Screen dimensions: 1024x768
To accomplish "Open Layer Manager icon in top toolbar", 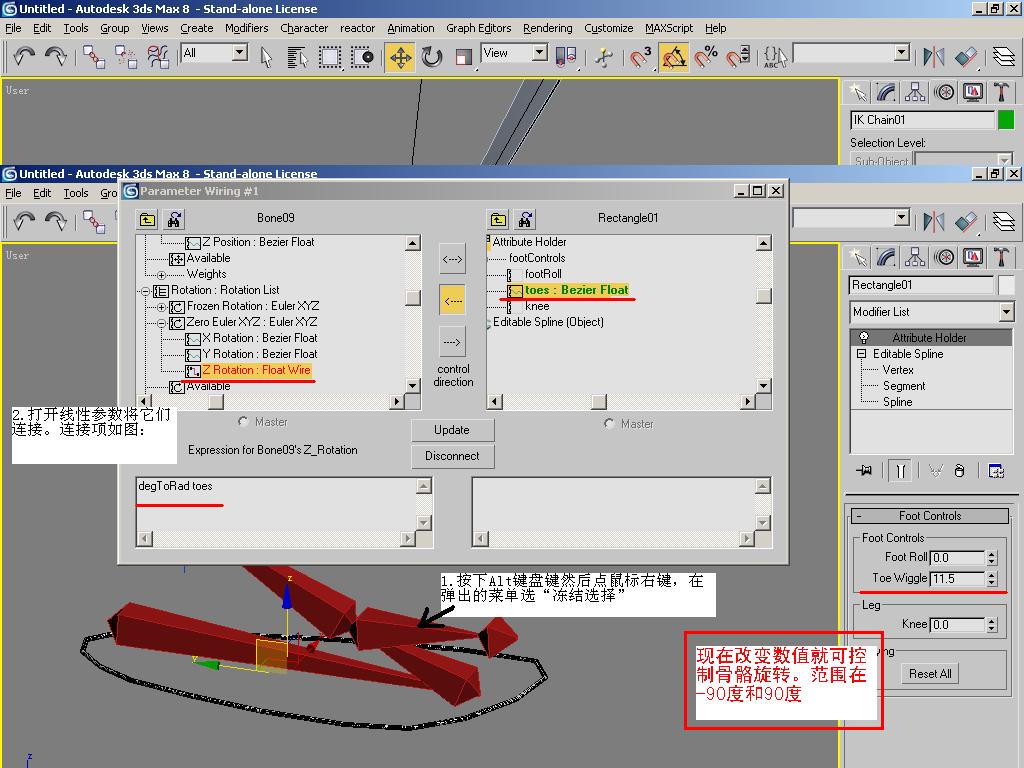I will click(1004, 57).
